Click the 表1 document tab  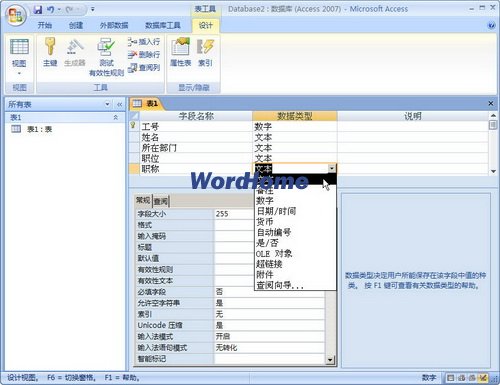point(146,104)
